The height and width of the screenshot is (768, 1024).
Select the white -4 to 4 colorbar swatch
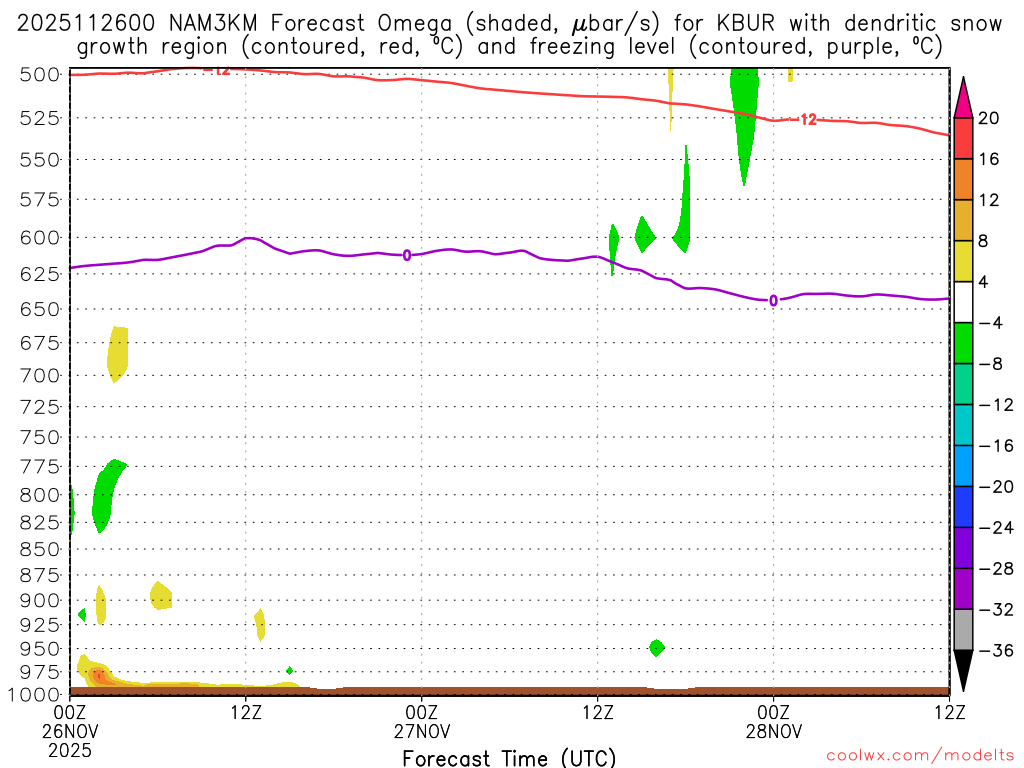[x=963, y=302]
